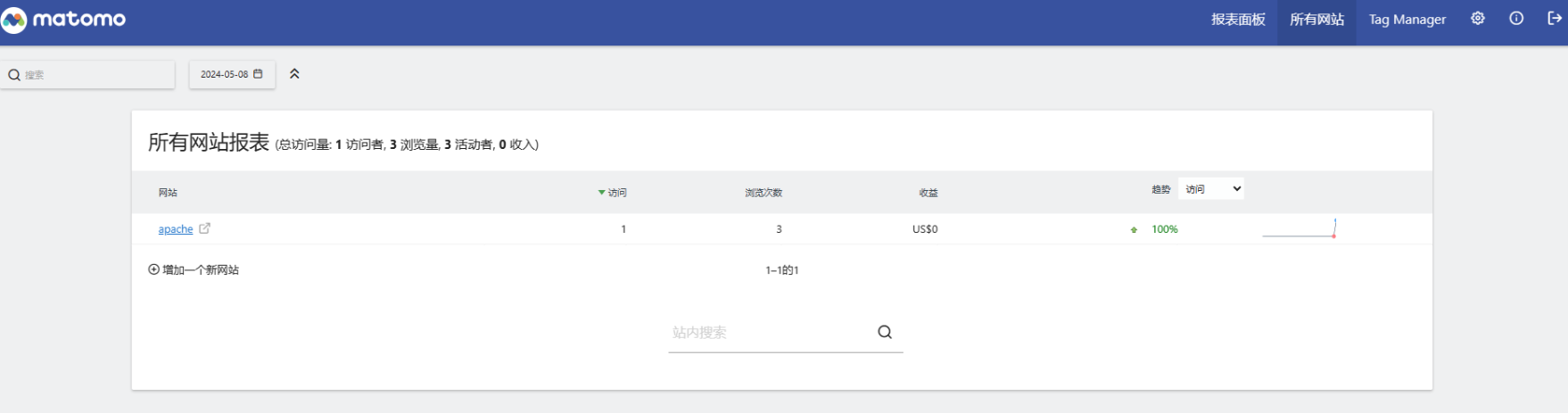The height and width of the screenshot is (413, 1568).
Task: Open the 报表面板 menu item
Action: (x=1237, y=20)
